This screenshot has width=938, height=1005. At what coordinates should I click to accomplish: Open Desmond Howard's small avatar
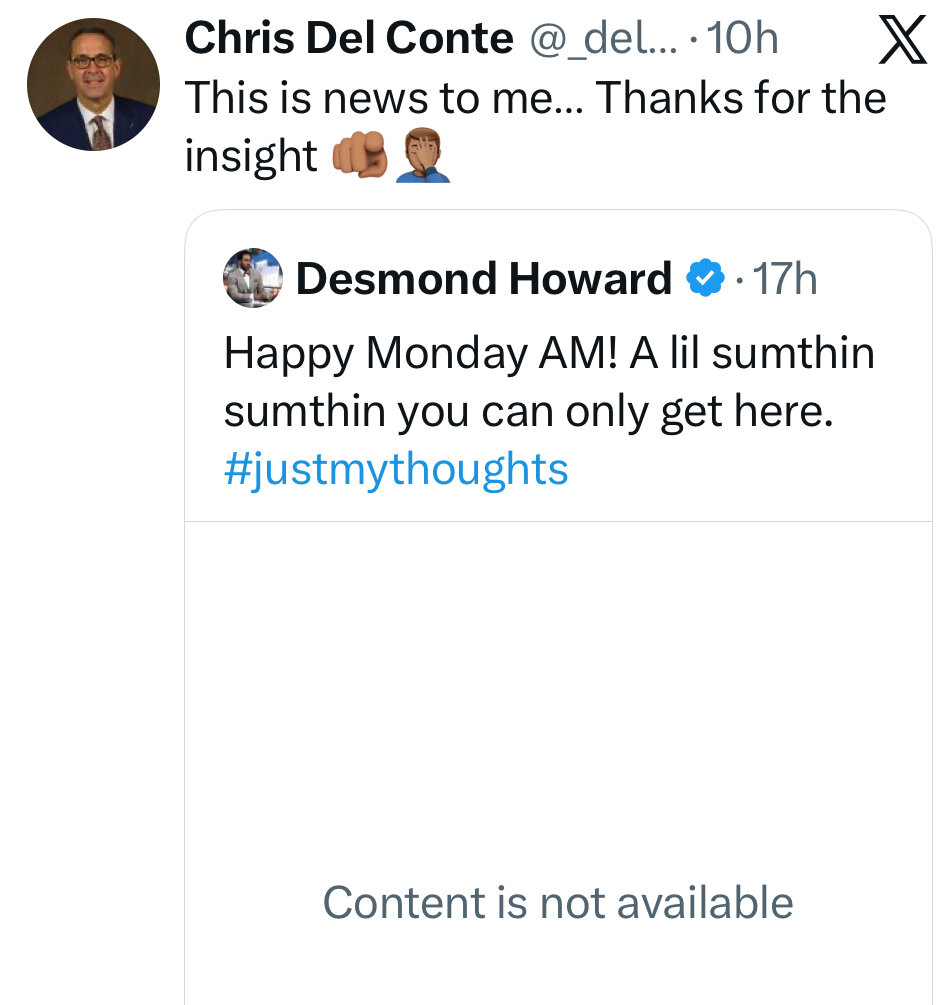tap(253, 277)
